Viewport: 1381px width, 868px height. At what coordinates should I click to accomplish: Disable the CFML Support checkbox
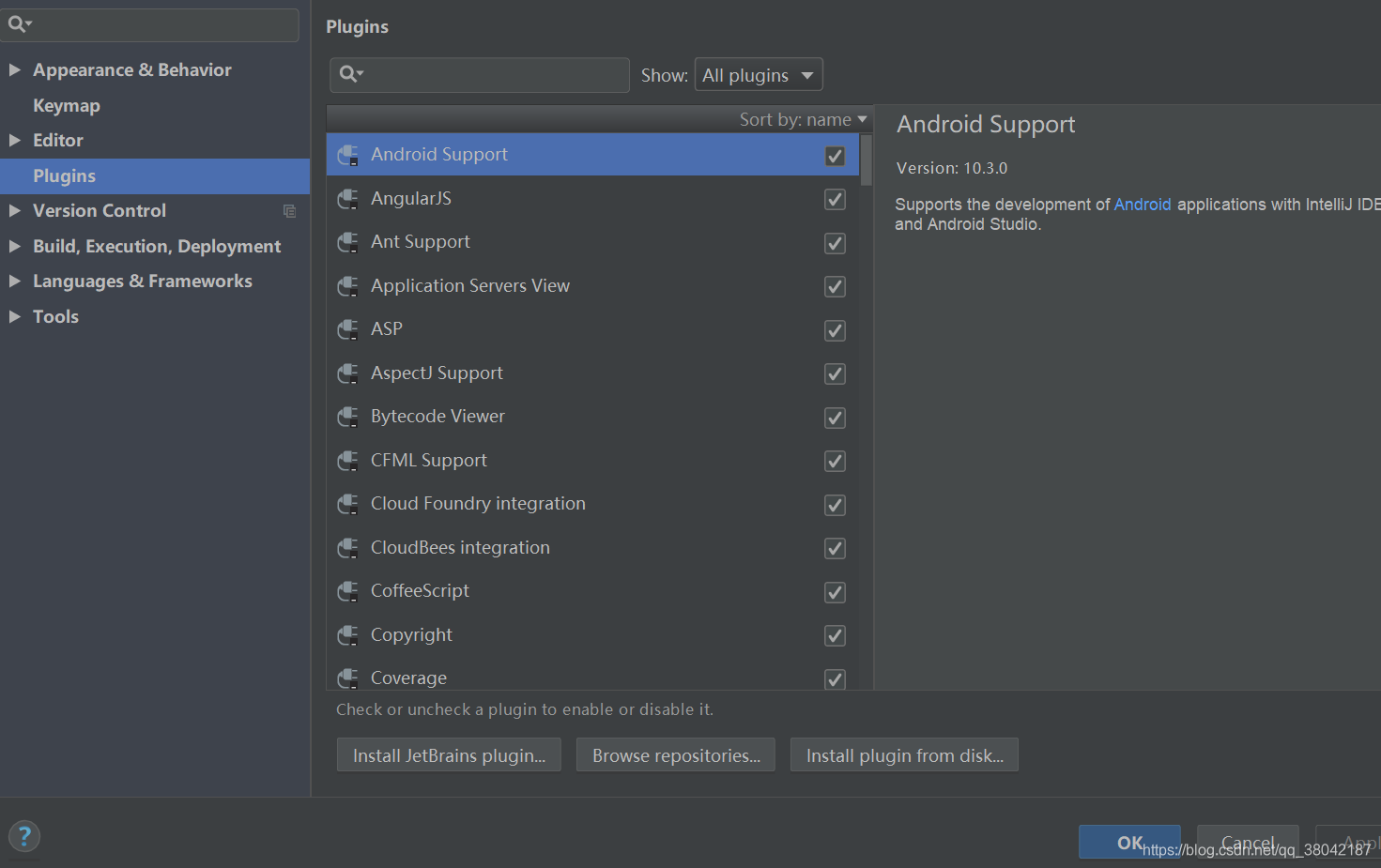pyautogui.click(x=835, y=461)
